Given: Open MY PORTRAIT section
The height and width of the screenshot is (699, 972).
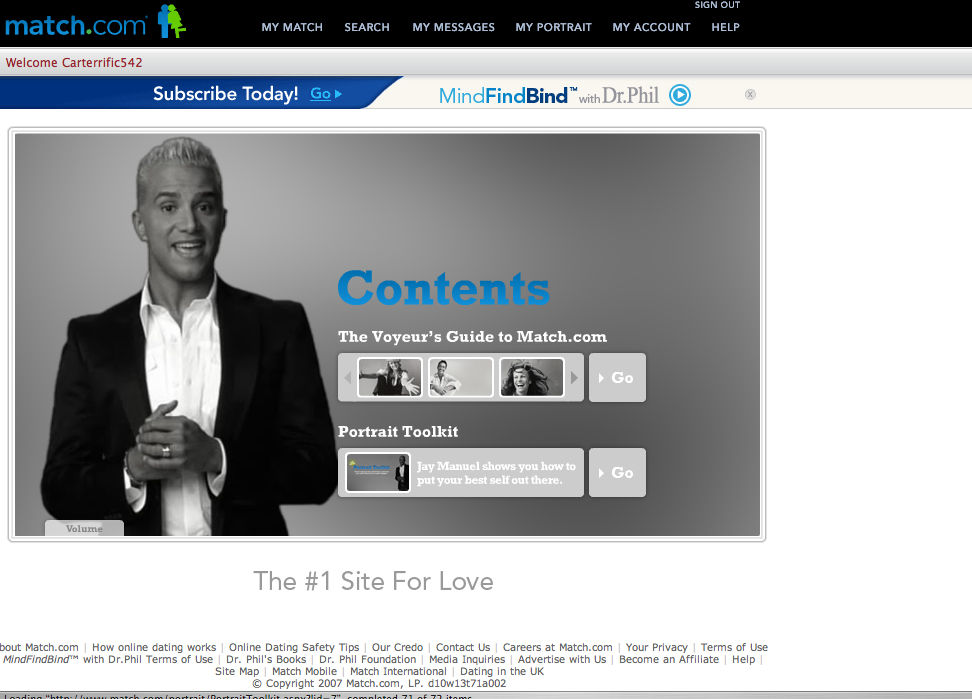Looking at the screenshot, I should [553, 27].
